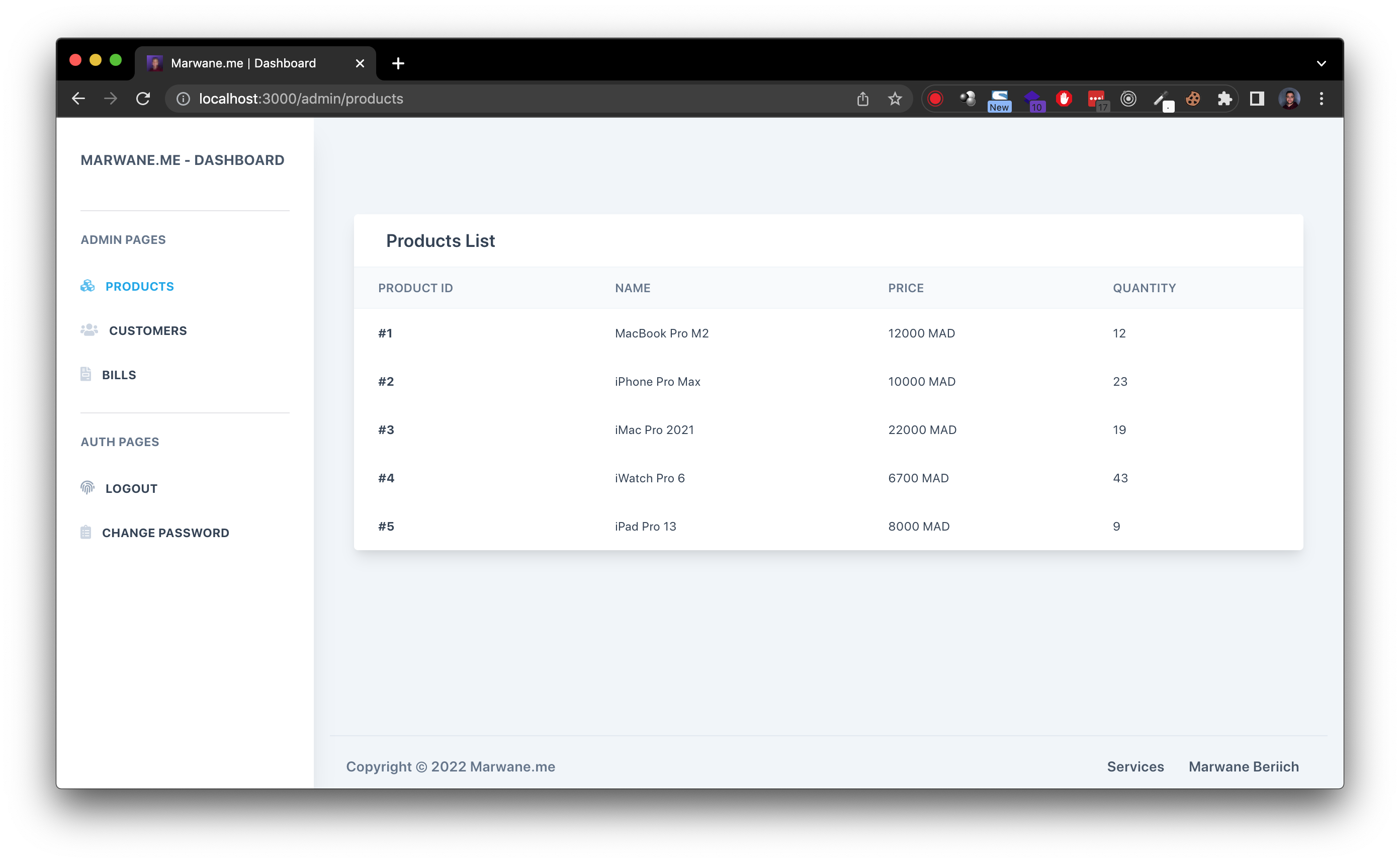Click the Products cubes icon in sidebar

tap(87, 286)
